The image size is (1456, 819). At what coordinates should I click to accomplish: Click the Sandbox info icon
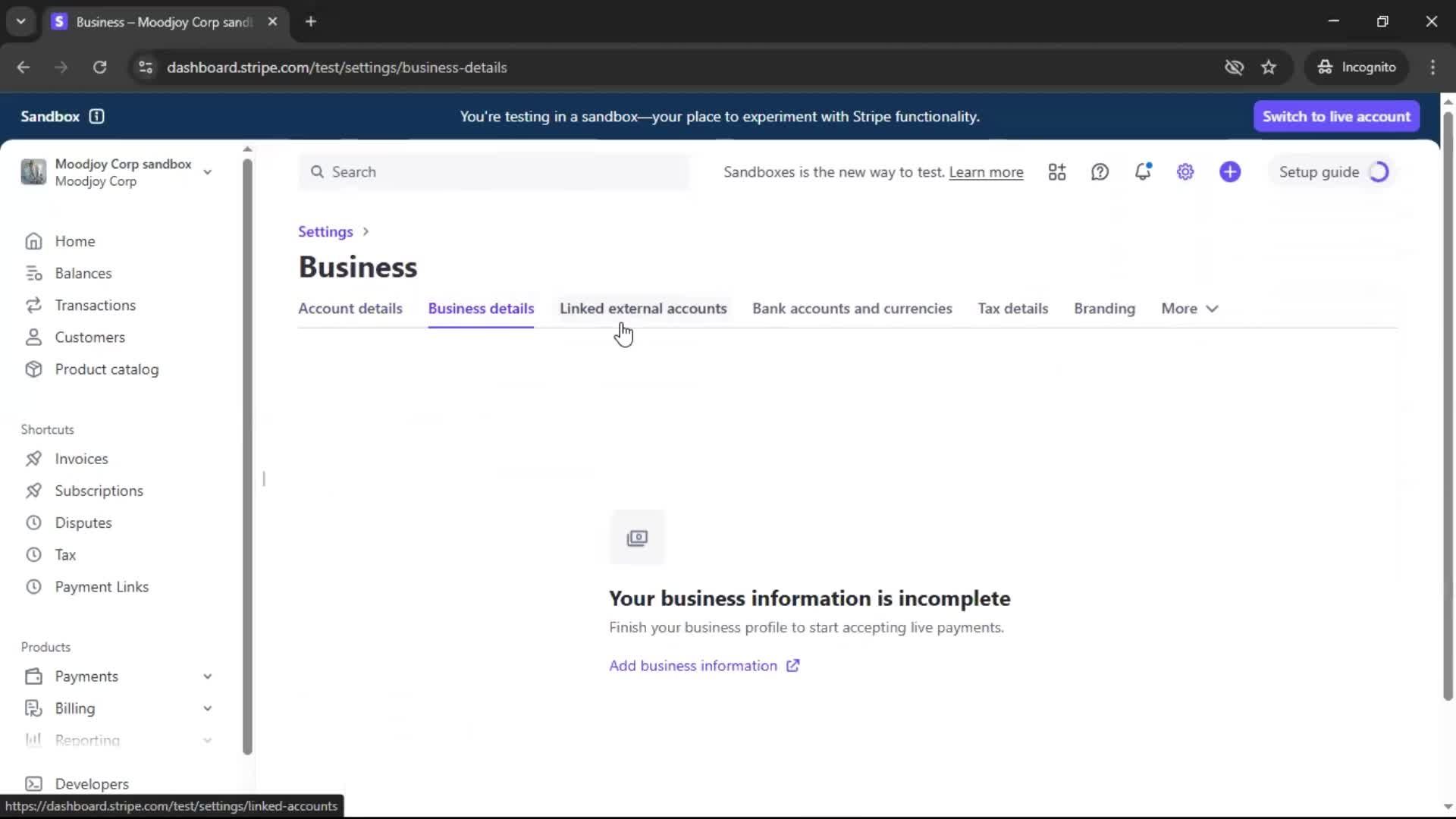pos(96,116)
